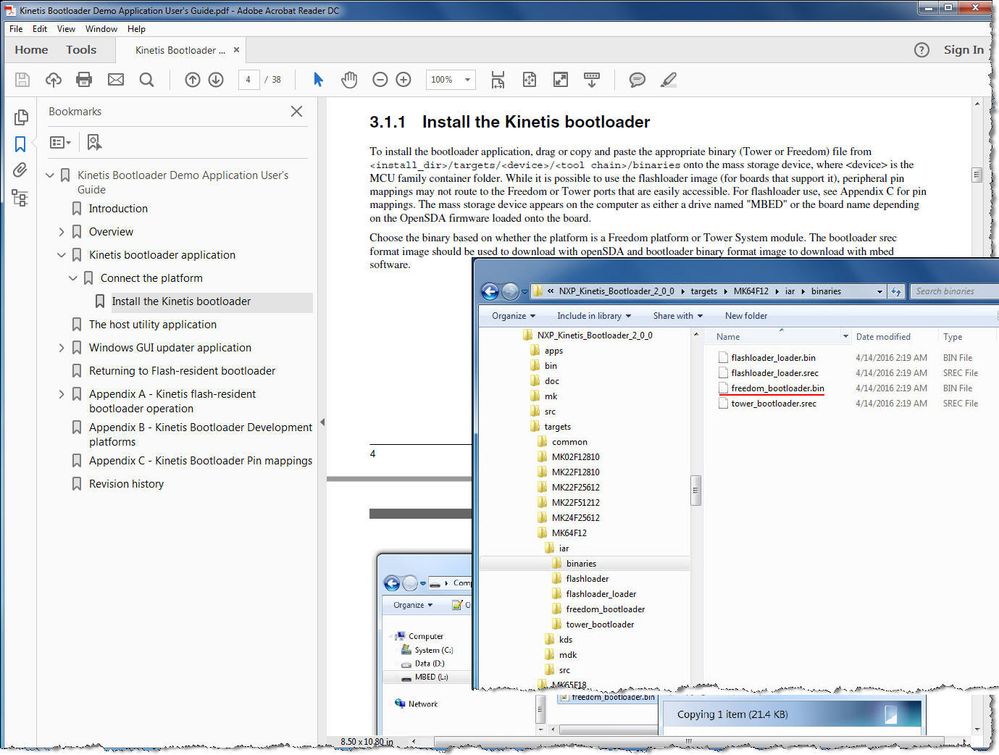Expand the Overview bookmark
The width and height of the screenshot is (999, 755).
pyautogui.click(x=62, y=232)
